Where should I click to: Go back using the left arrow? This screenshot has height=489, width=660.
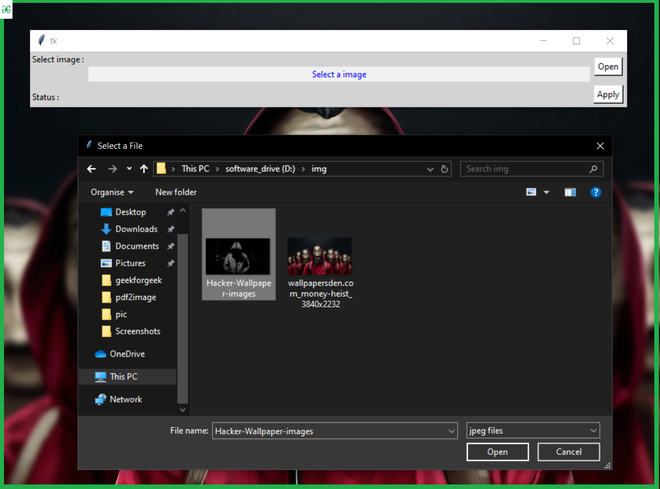[91, 169]
